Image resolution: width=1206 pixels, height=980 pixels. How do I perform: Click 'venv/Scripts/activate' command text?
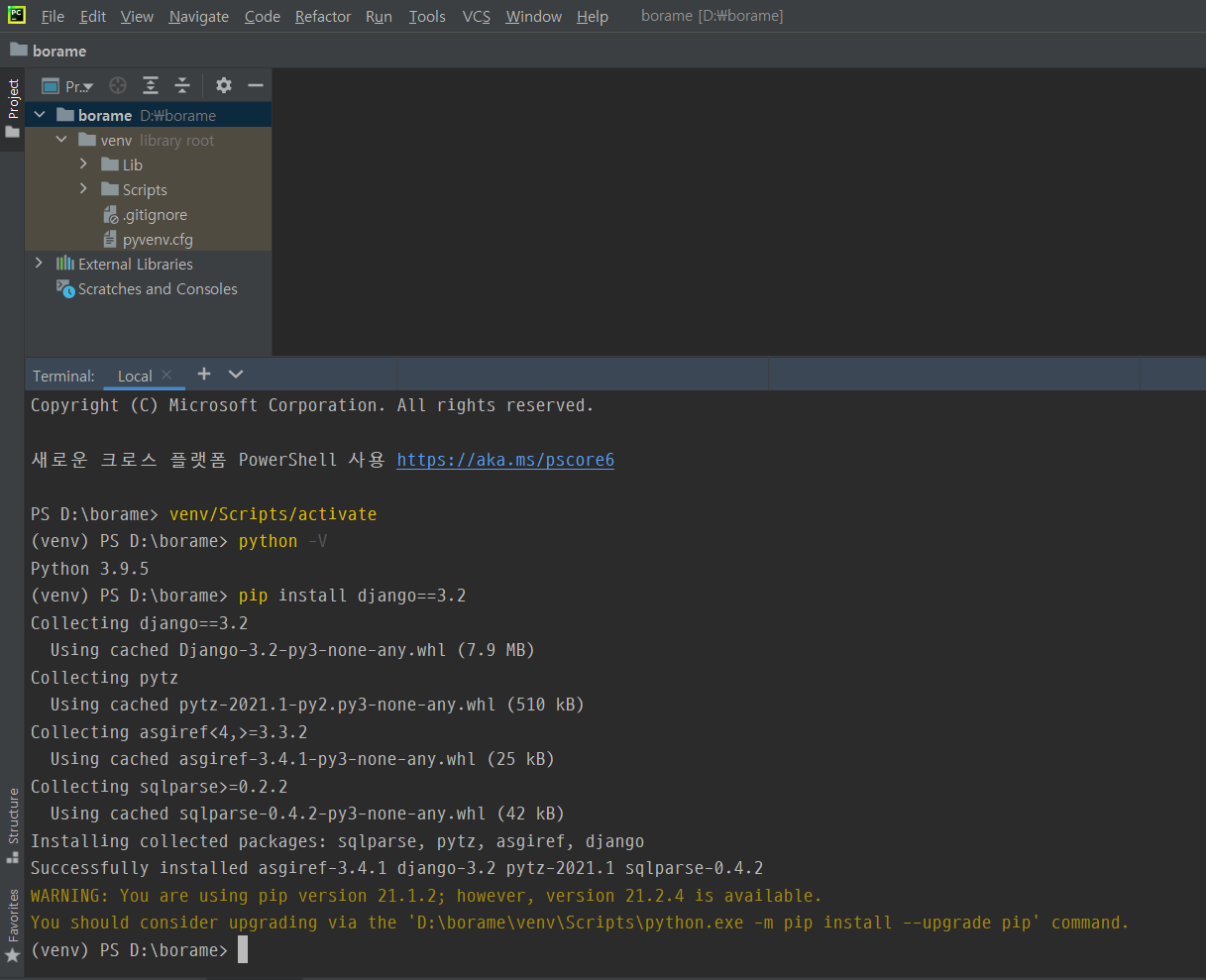pos(274,514)
